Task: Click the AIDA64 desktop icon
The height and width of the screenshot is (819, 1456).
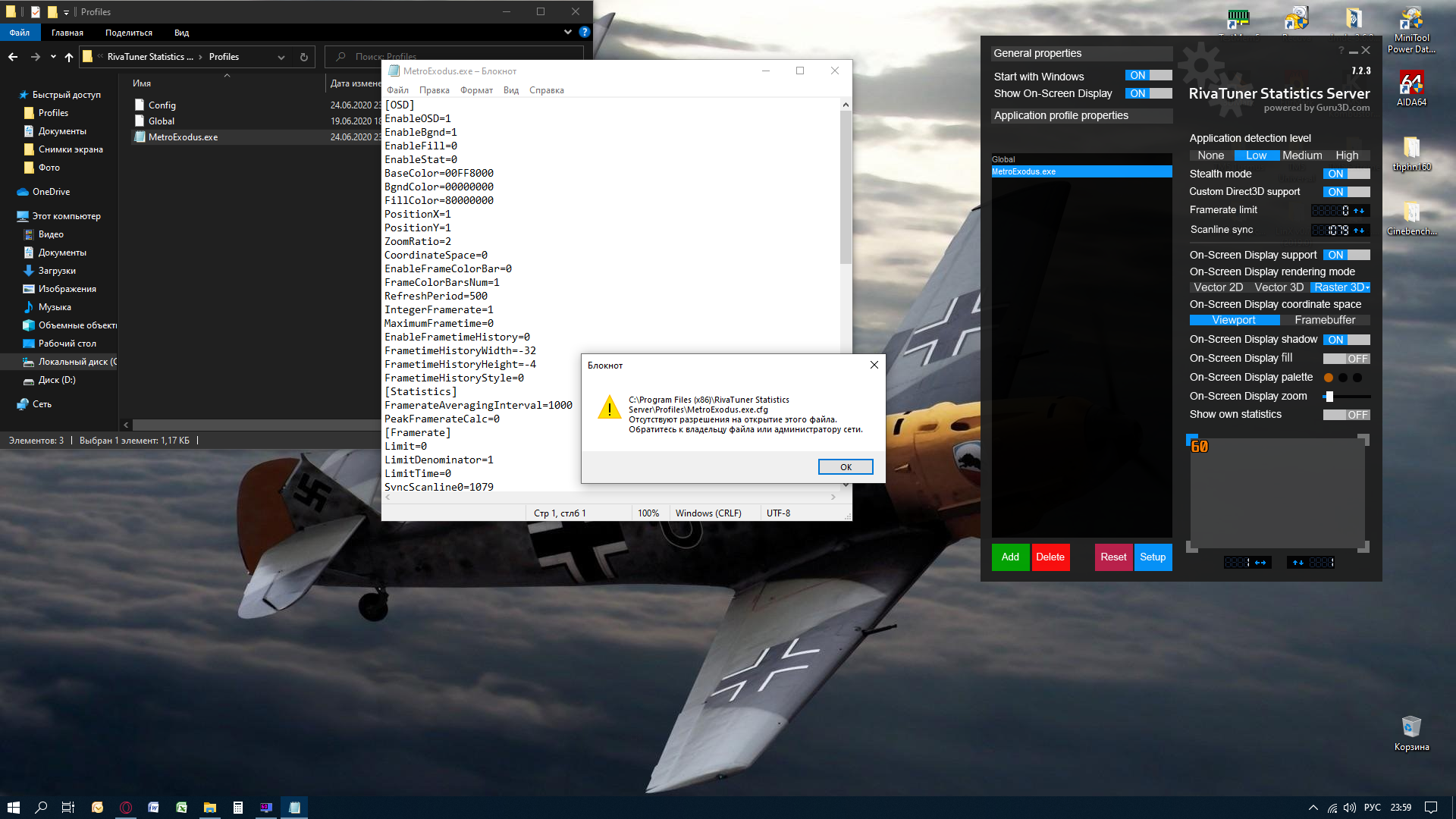Action: tap(1411, 85)
